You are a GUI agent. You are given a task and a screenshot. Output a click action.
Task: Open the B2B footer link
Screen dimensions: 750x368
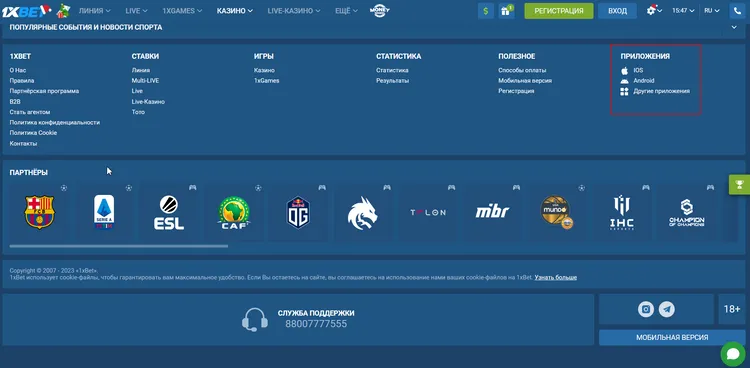coord(15,101)
